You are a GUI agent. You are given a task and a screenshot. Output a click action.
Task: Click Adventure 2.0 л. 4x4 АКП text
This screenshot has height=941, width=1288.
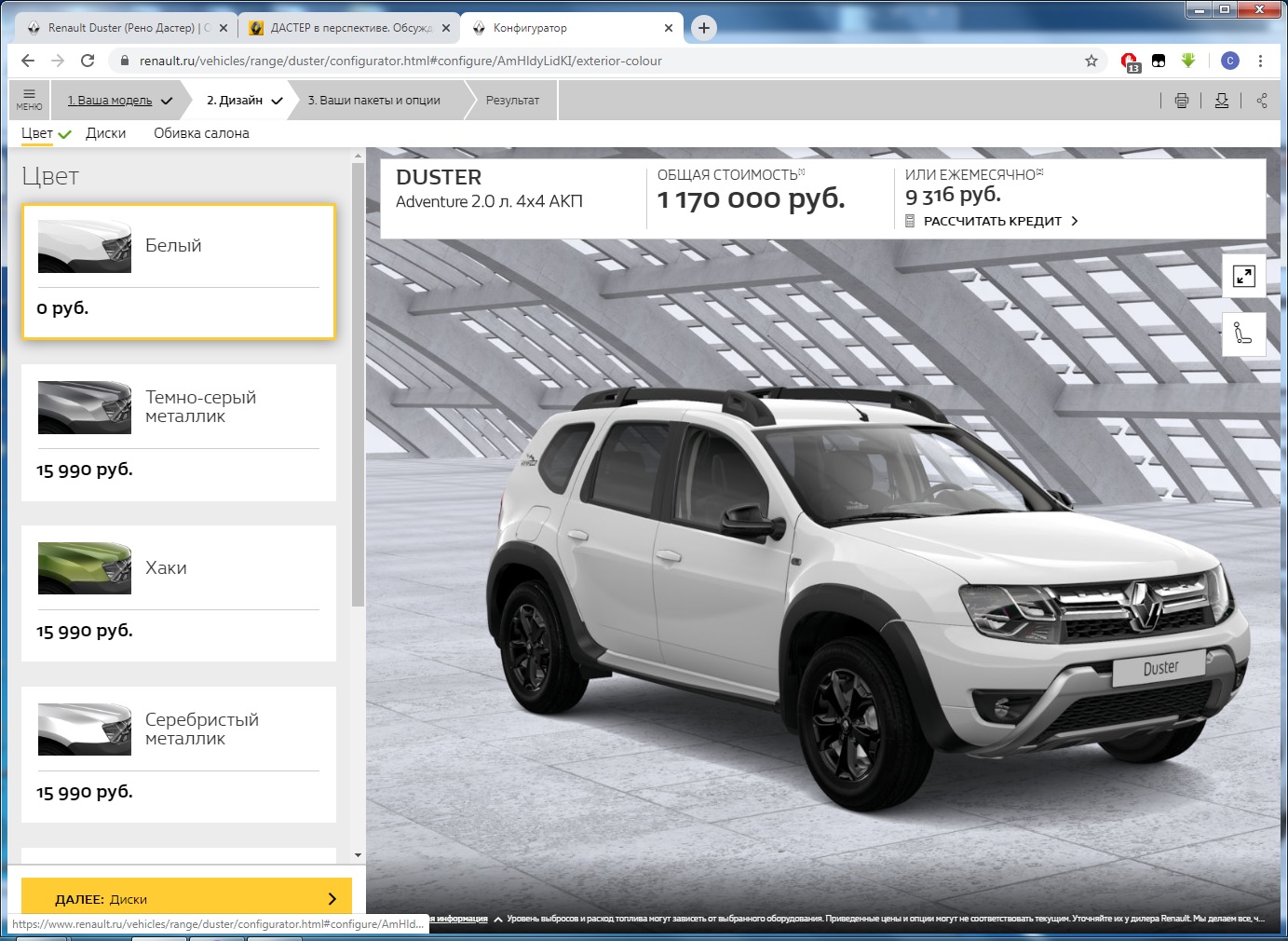(489, 201)
